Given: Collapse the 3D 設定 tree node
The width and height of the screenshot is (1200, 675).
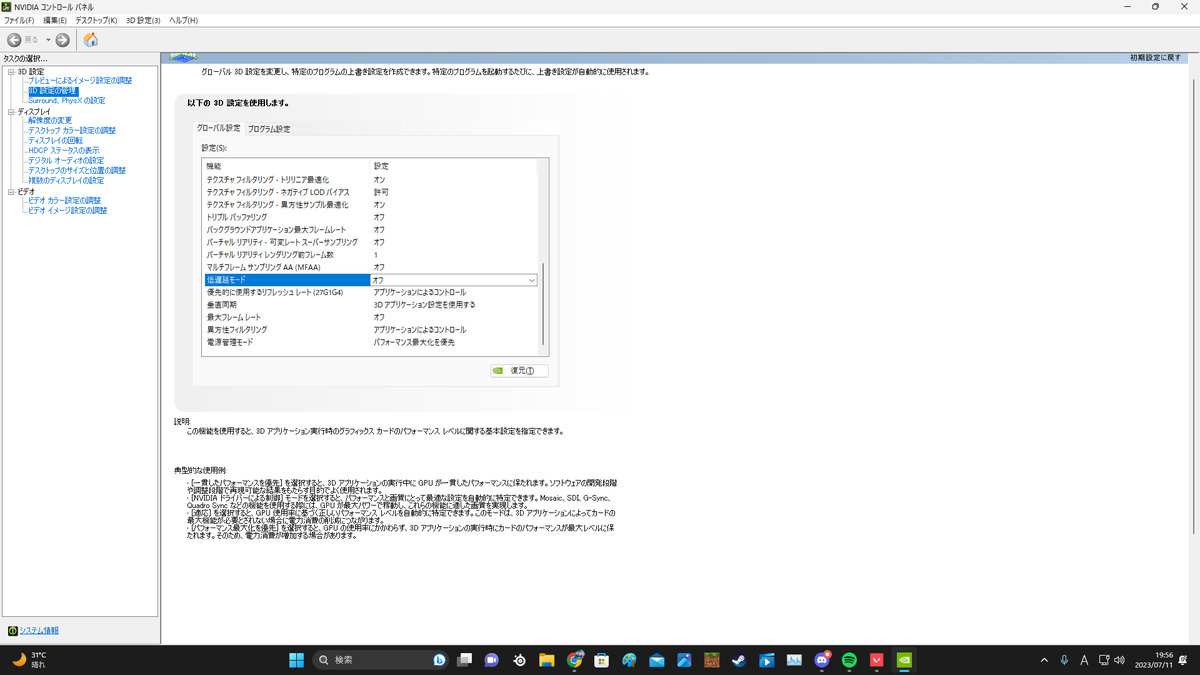Looking at the screenshot, I should point(11,72).
